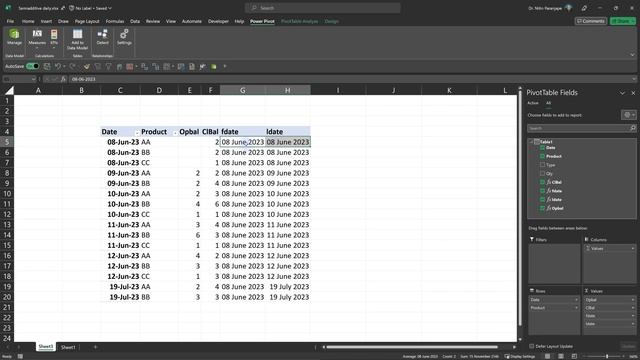Viewport: 640px width, 360px height.
Task: Open dropdown for Product in Rows area
Action: pyautogui.click(x=576, y=308)
